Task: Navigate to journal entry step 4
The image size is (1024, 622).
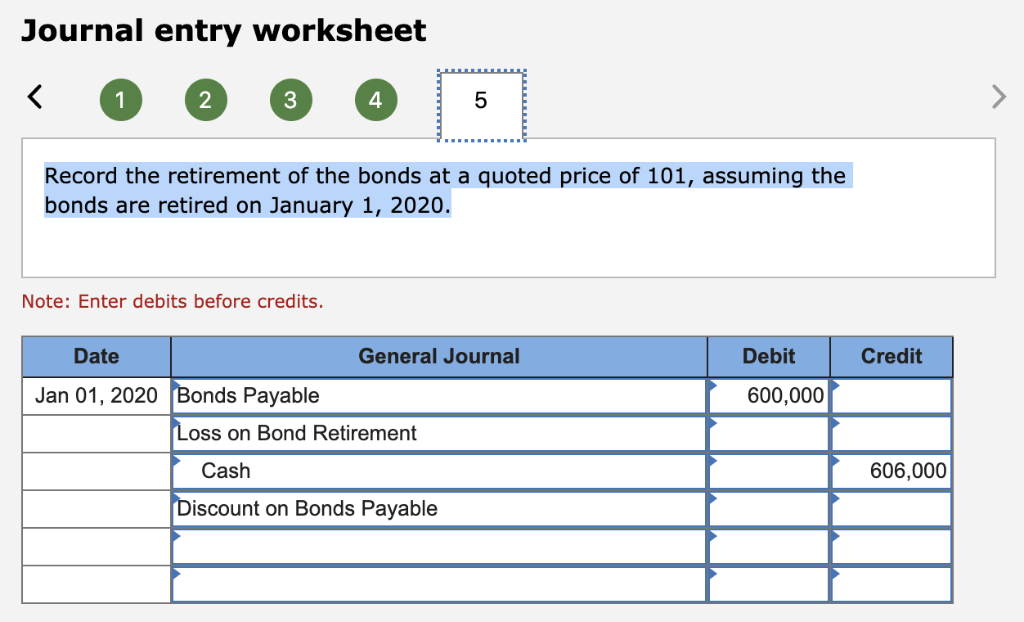Action: click(376, 99)
